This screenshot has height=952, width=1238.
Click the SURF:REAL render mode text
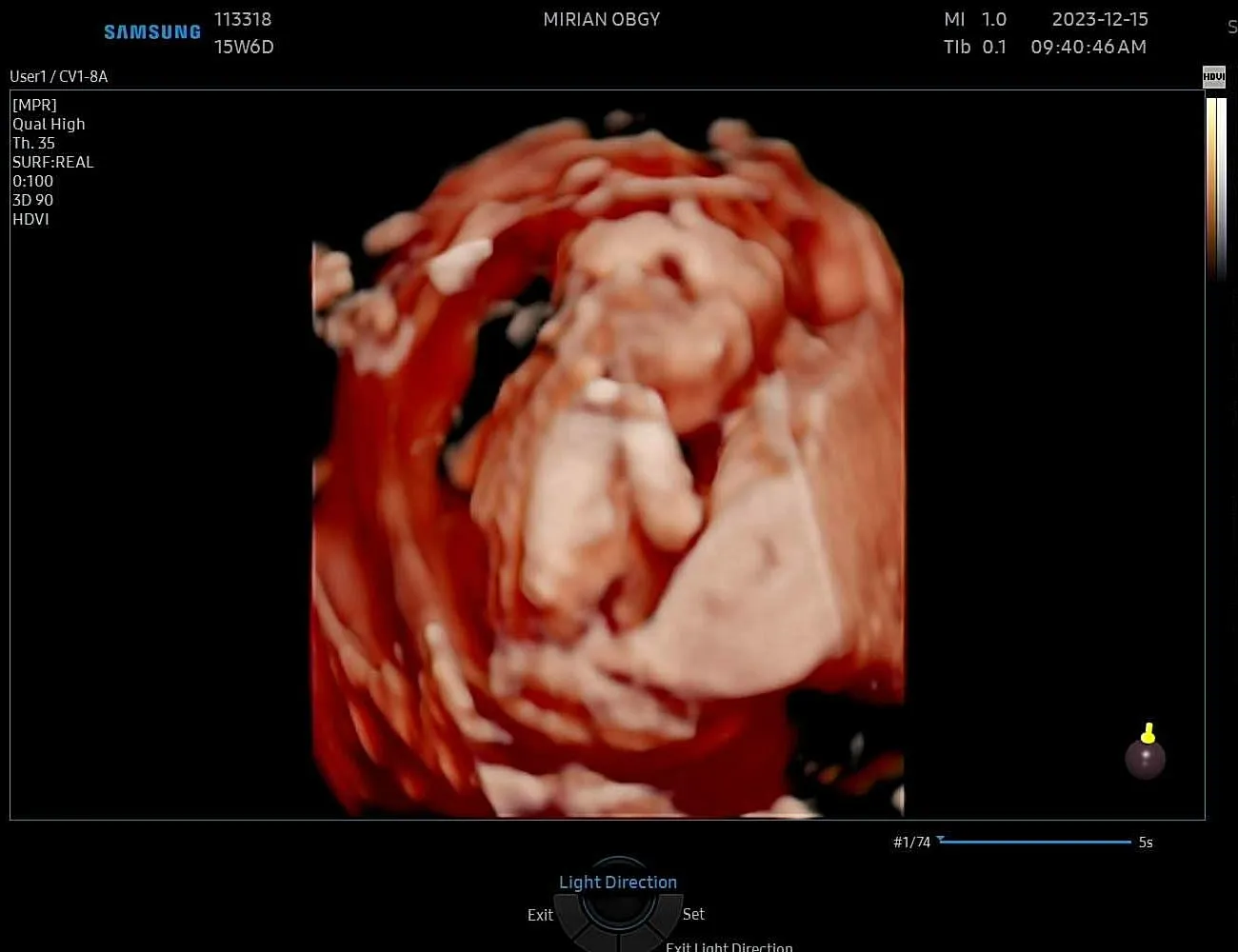coord(53,162)
